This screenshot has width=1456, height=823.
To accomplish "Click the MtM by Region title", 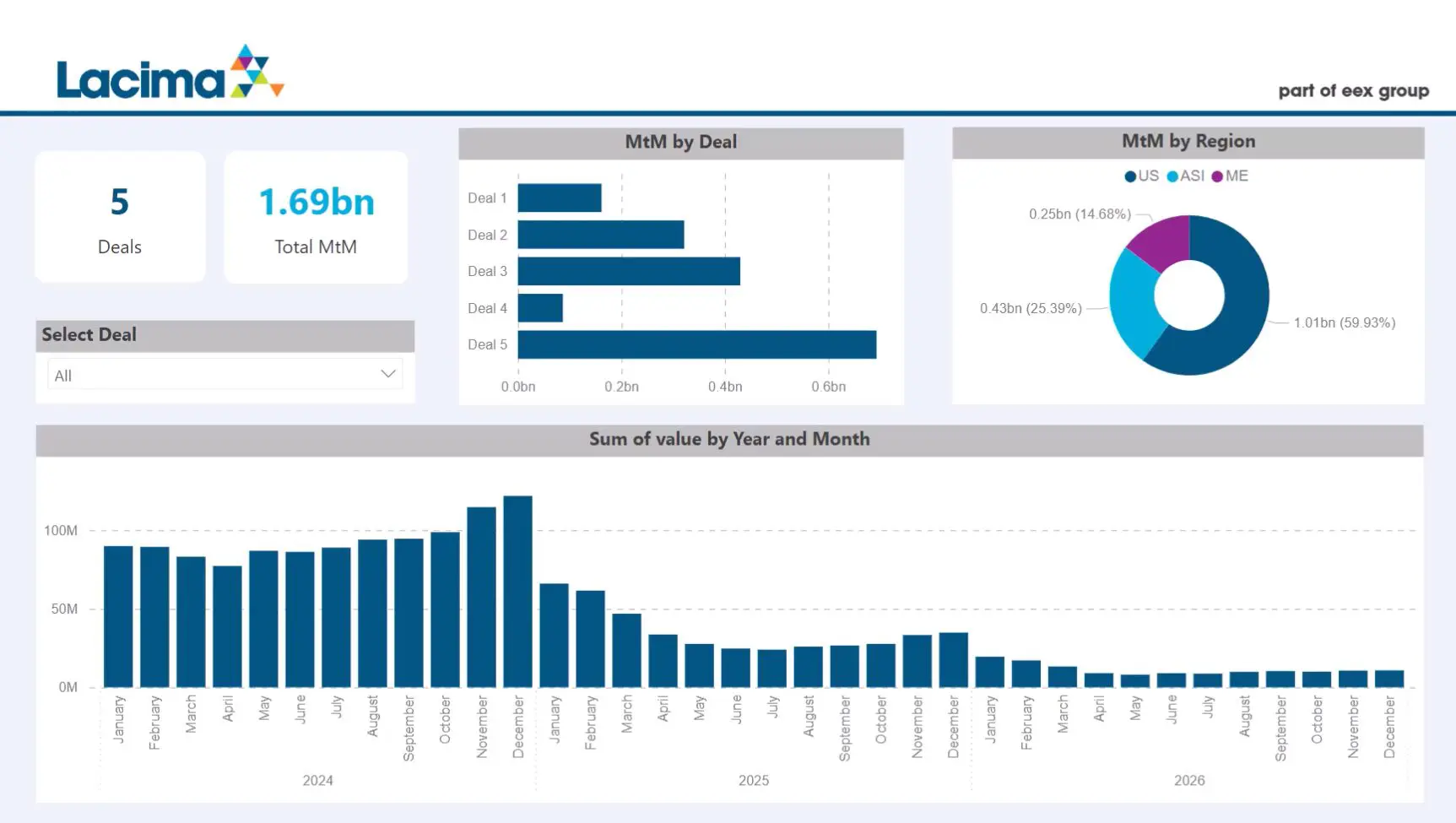I will [x=1188, y=141].
